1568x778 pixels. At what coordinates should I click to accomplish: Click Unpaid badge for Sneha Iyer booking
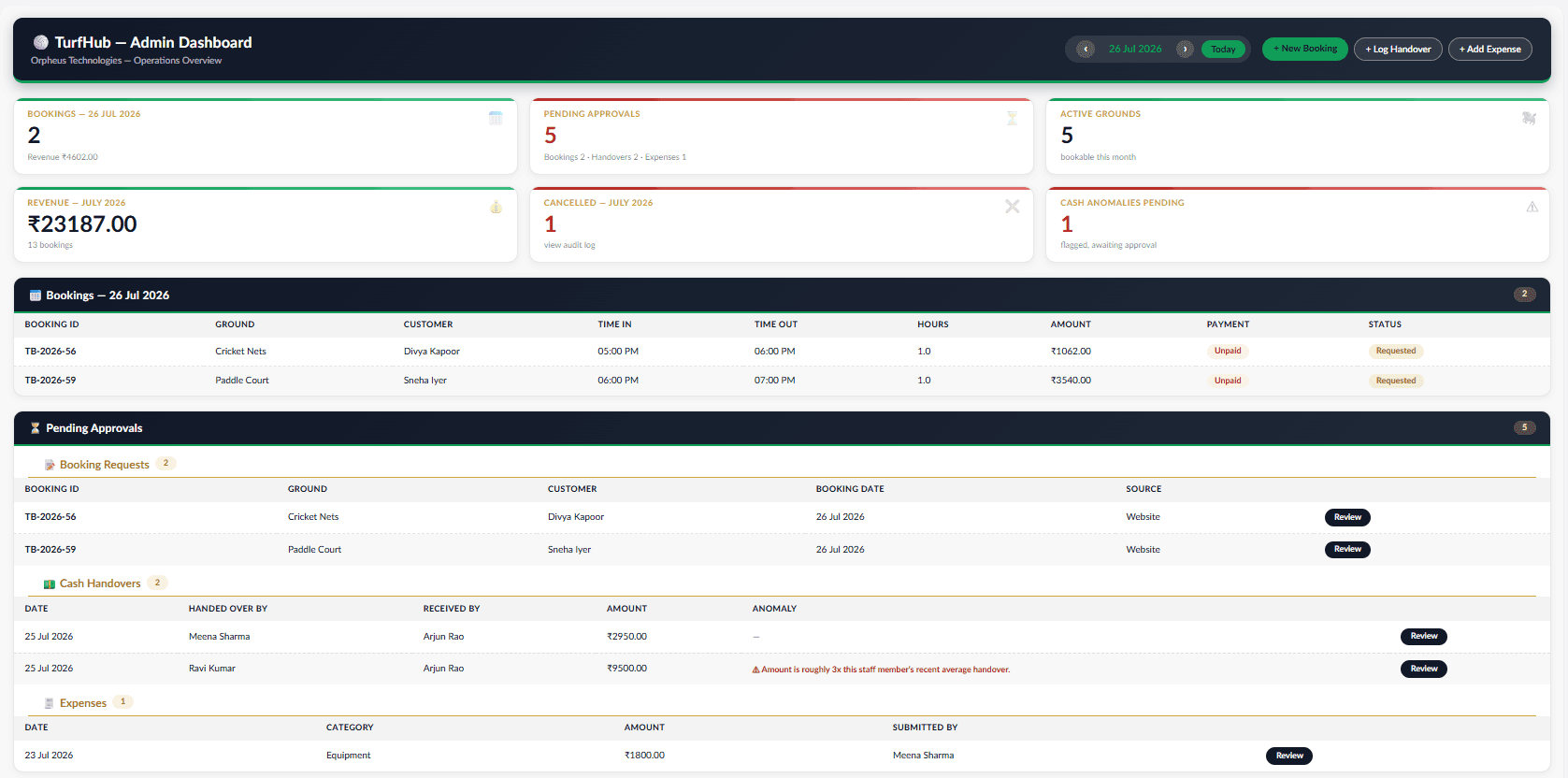click(1228, 381)
